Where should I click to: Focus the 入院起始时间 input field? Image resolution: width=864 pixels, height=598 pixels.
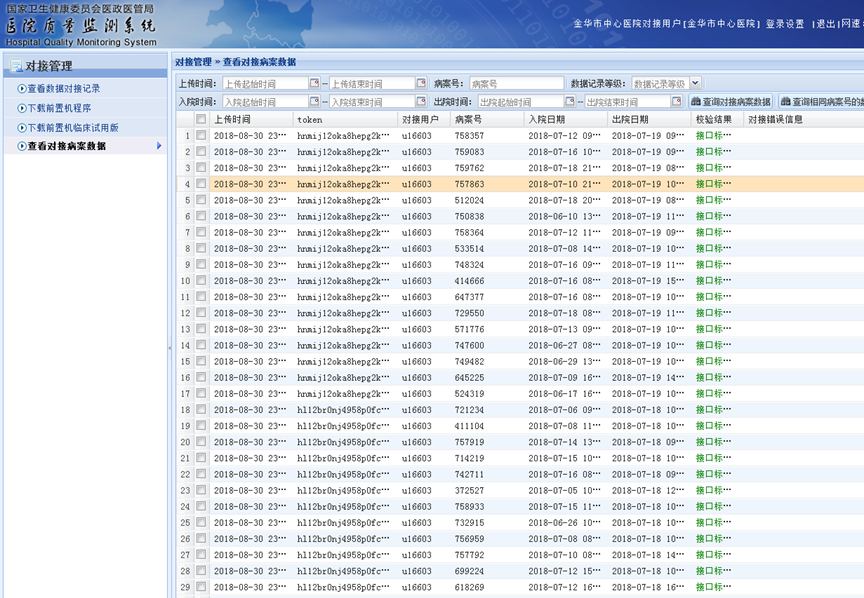click(266, 101)
